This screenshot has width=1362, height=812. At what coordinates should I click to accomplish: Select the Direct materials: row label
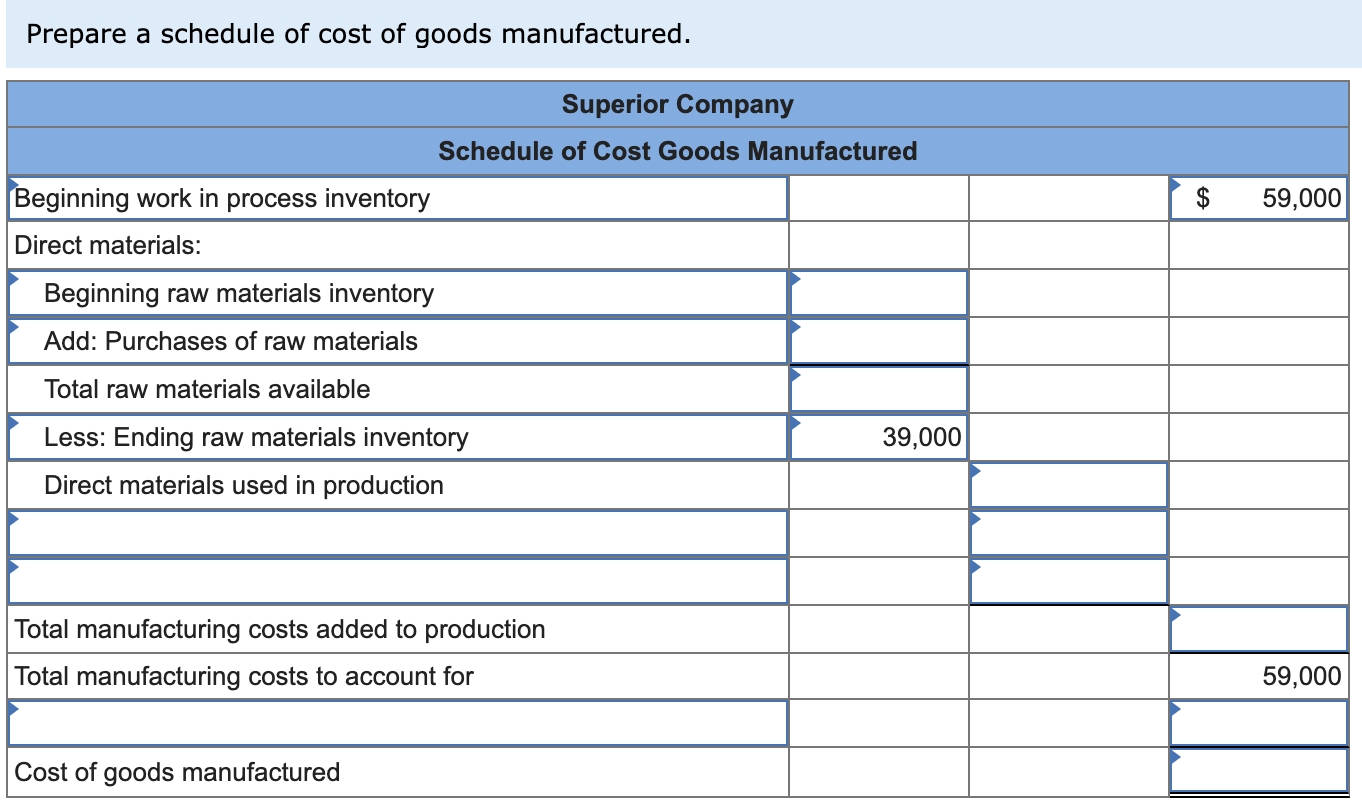point(108,246)
